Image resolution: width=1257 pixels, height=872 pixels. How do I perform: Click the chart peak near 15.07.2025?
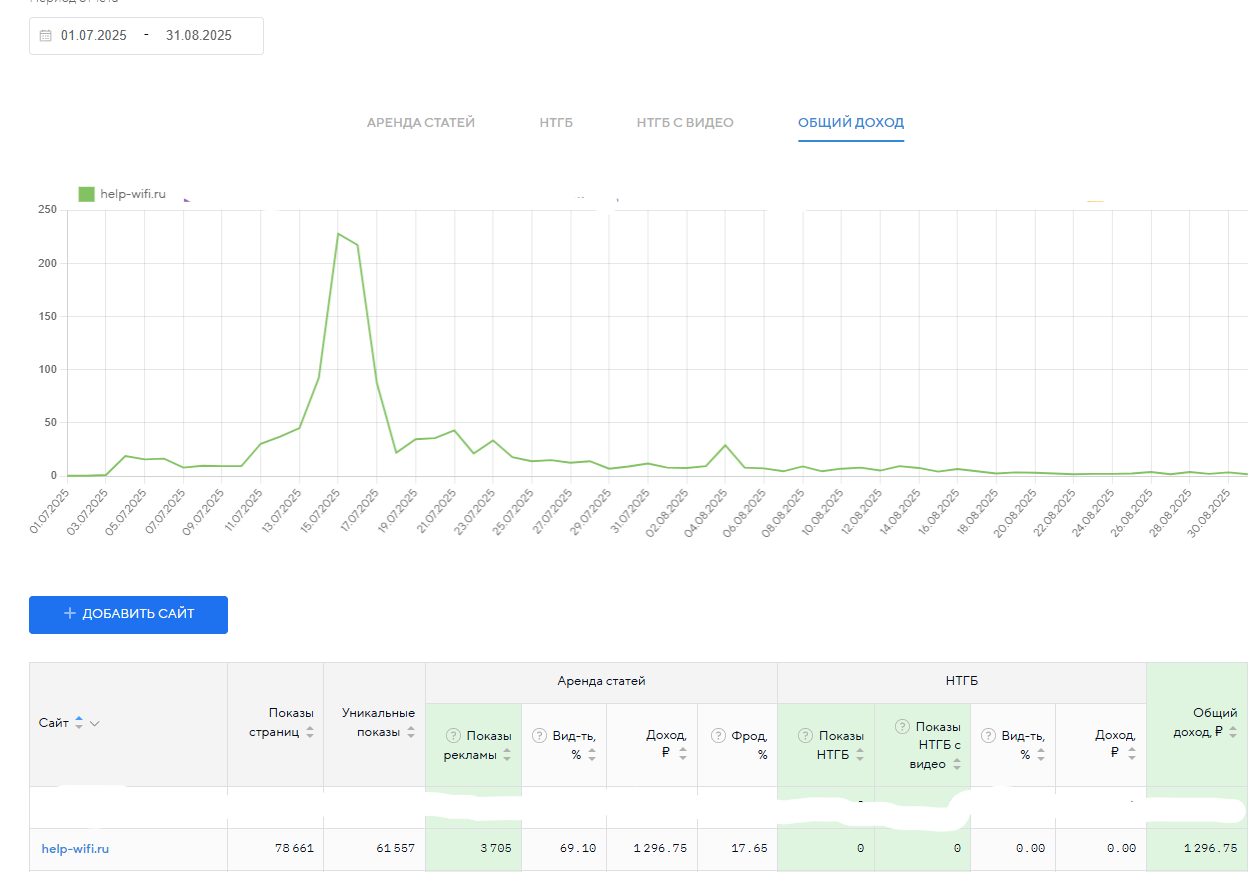(x=338, y=234)
